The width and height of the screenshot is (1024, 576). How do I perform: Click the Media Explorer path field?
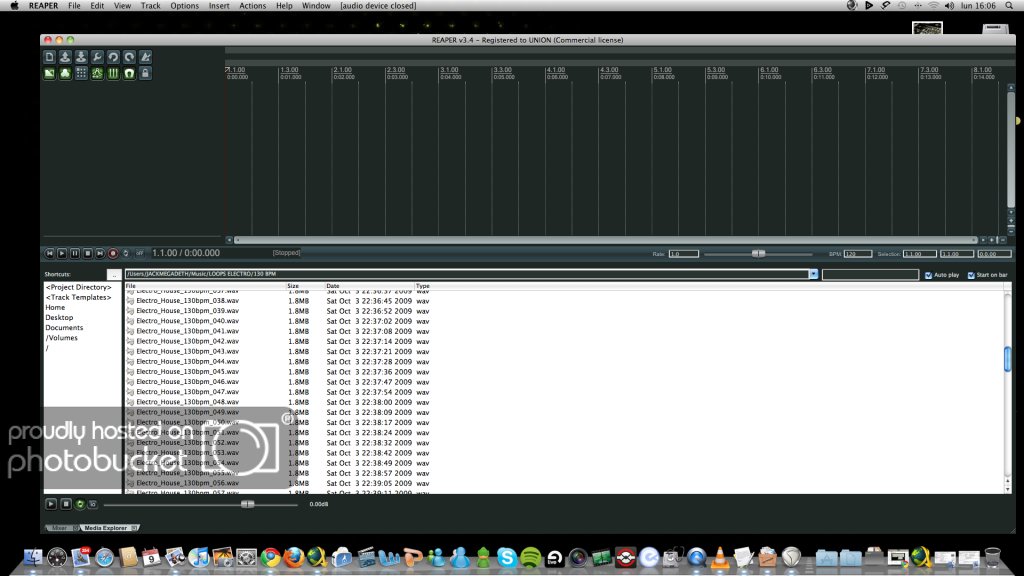467,274
